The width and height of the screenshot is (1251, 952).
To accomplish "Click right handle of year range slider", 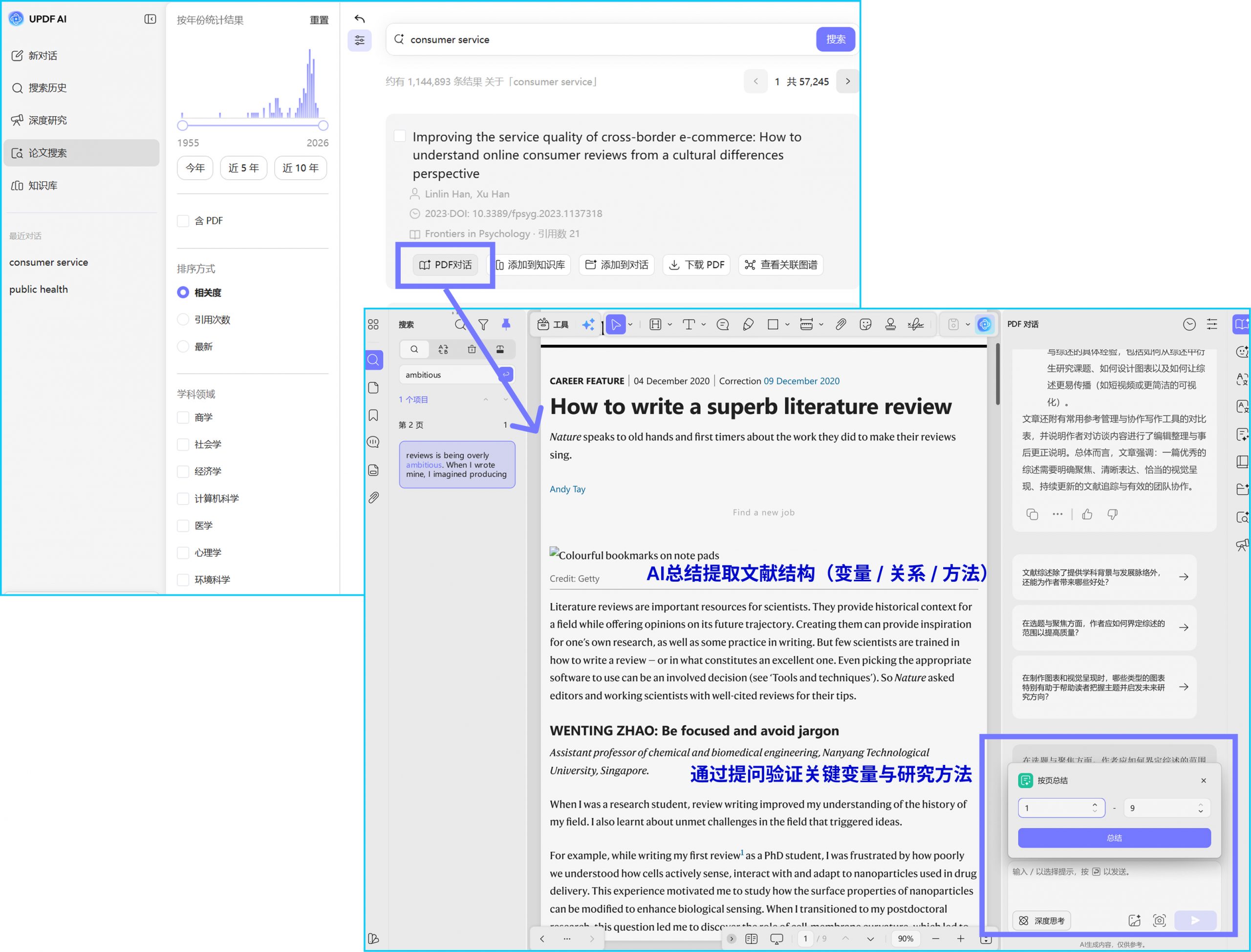I will [x=323, y=126].
